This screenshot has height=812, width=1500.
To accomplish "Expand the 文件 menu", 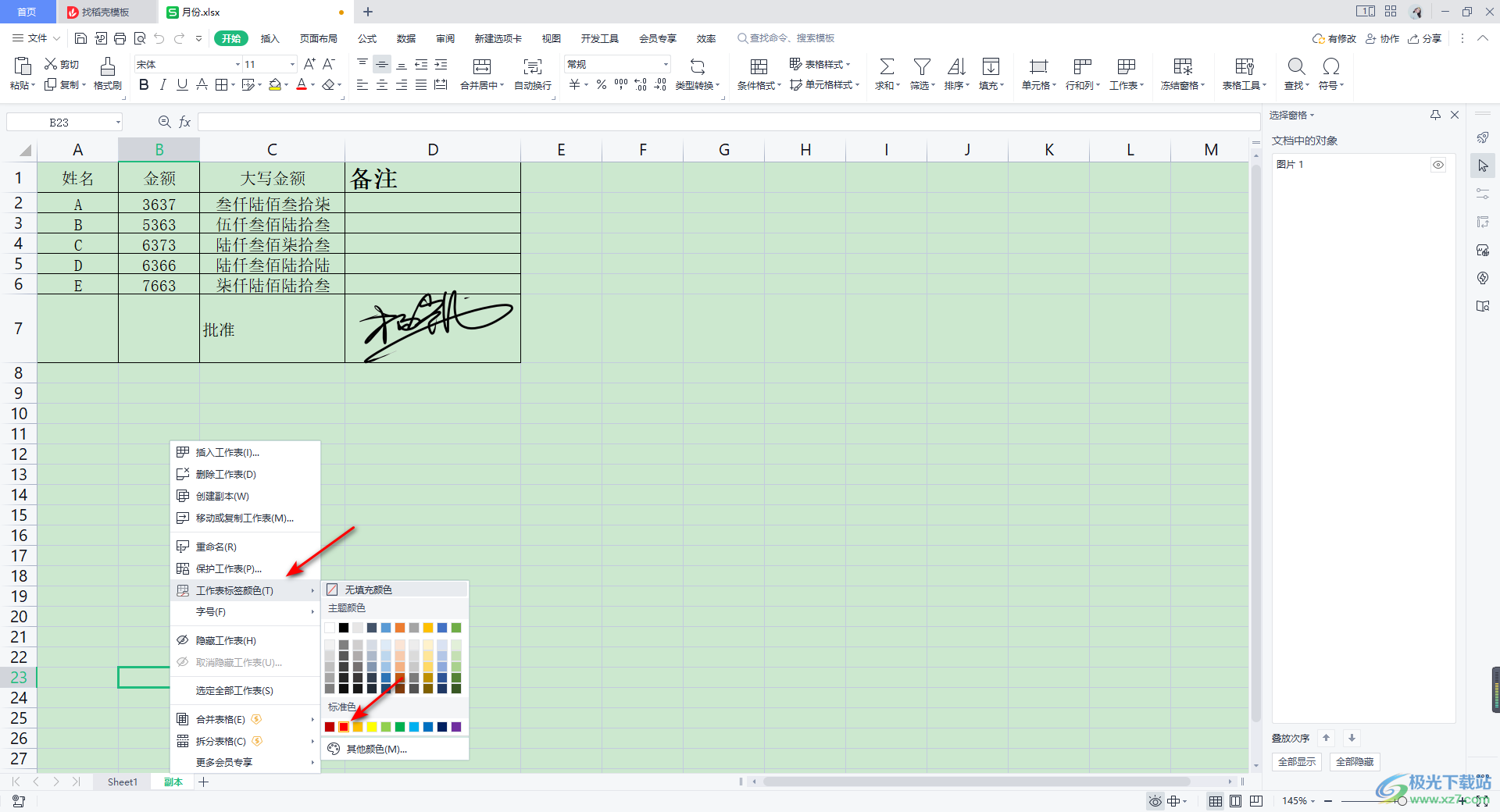I will 36,38.
